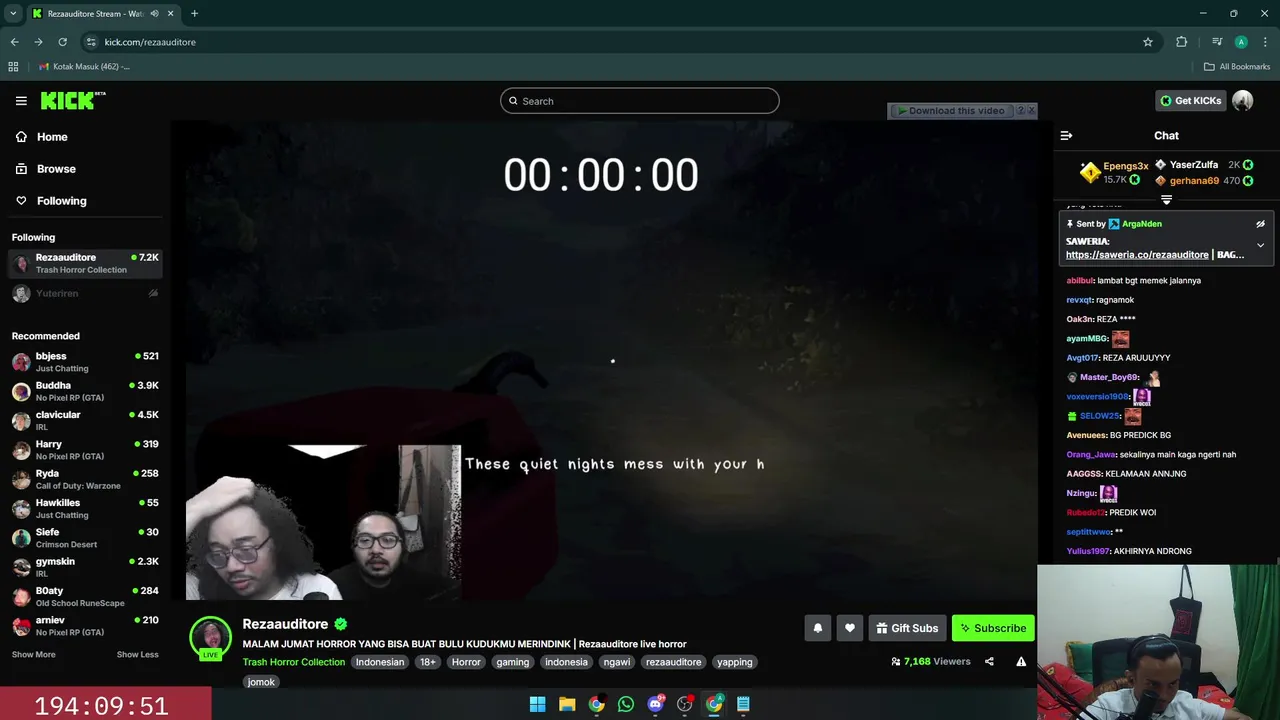Click username ArgaNden in pinned message
This screenshot has width=1280, height=720.
pos(1142,224)
